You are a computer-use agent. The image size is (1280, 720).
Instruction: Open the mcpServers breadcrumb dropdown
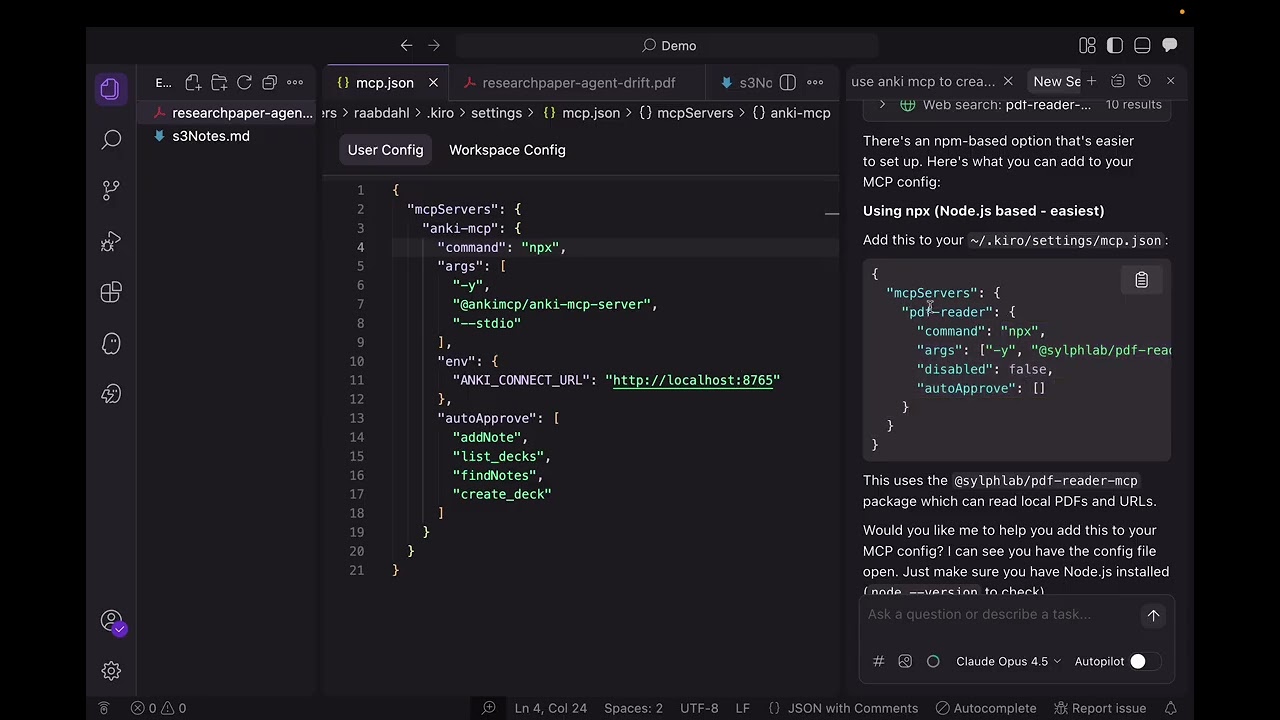coord(686,113)
